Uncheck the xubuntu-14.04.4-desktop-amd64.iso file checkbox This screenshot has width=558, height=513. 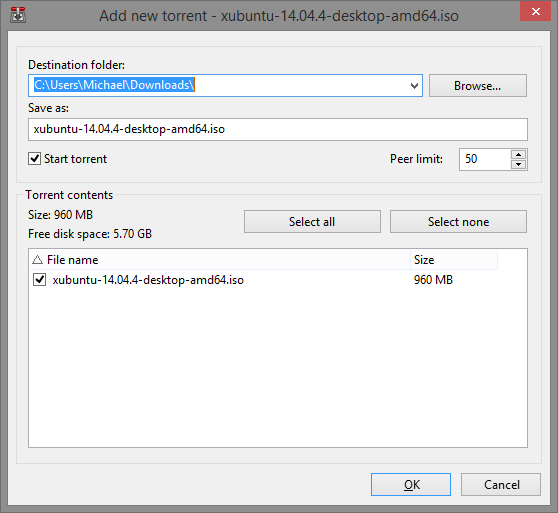[40, 280]
